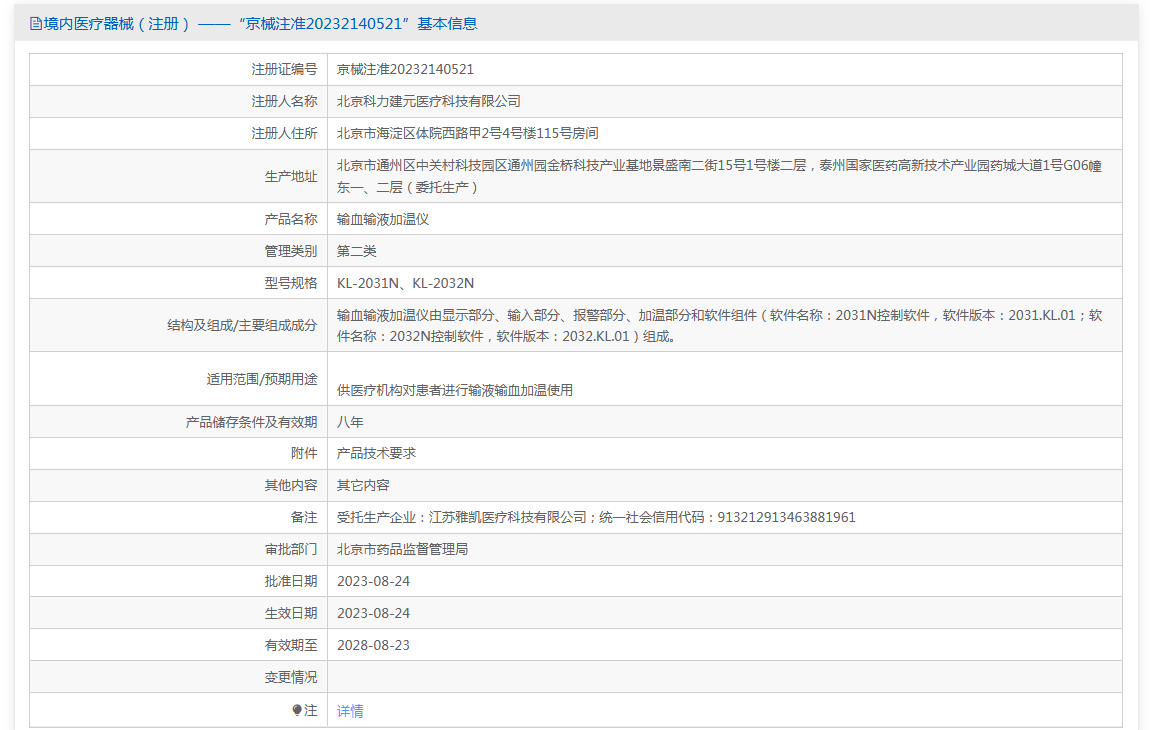
Task: Click the 变更情况 label
Action: click(x=291, y=678)
